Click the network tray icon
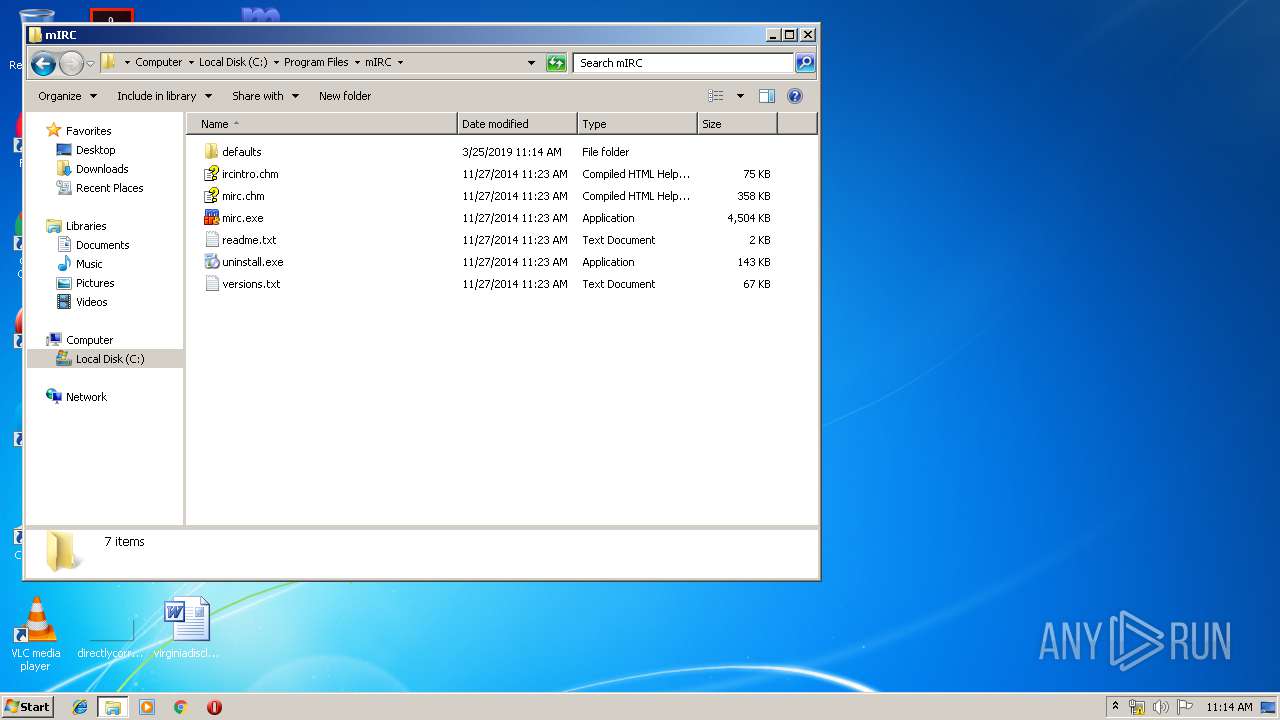Viewport: 1280px width, 720px height. (1137, 707)
